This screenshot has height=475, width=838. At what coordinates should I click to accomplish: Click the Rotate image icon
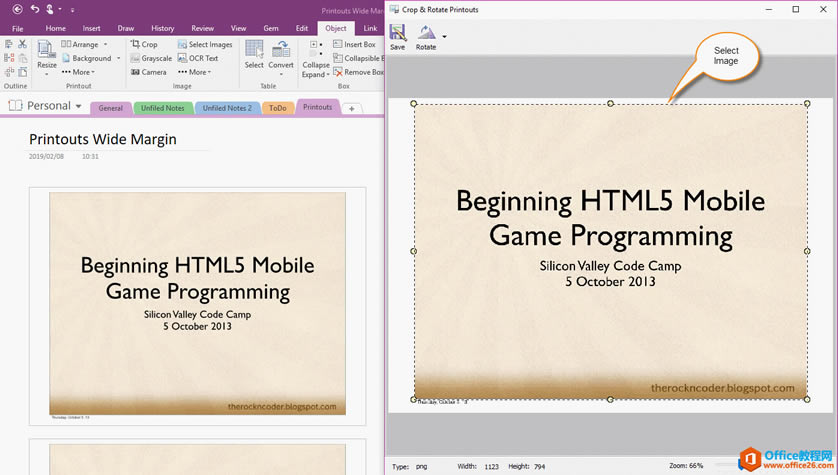(x=426, y=35)
